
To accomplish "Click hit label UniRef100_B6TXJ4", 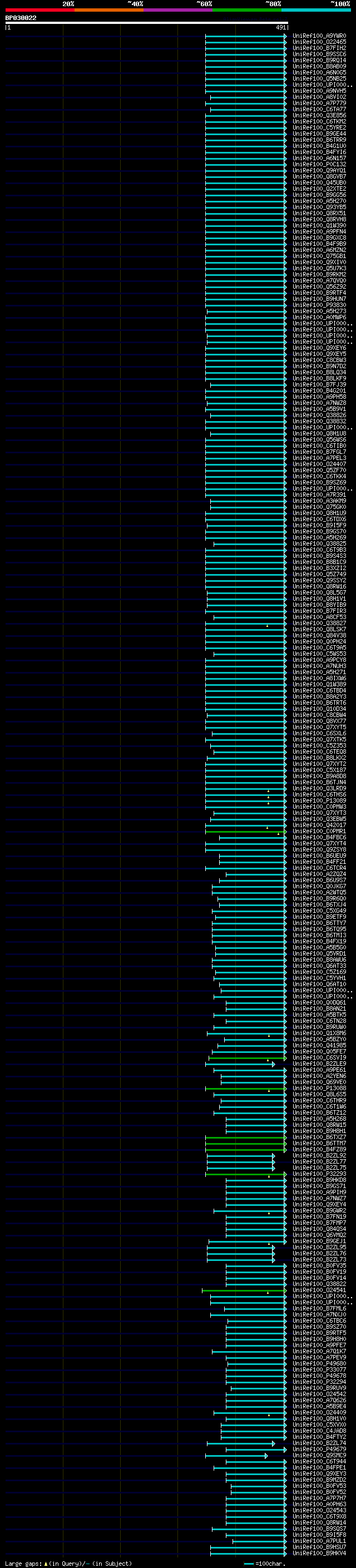I will (x=319, y=905).
